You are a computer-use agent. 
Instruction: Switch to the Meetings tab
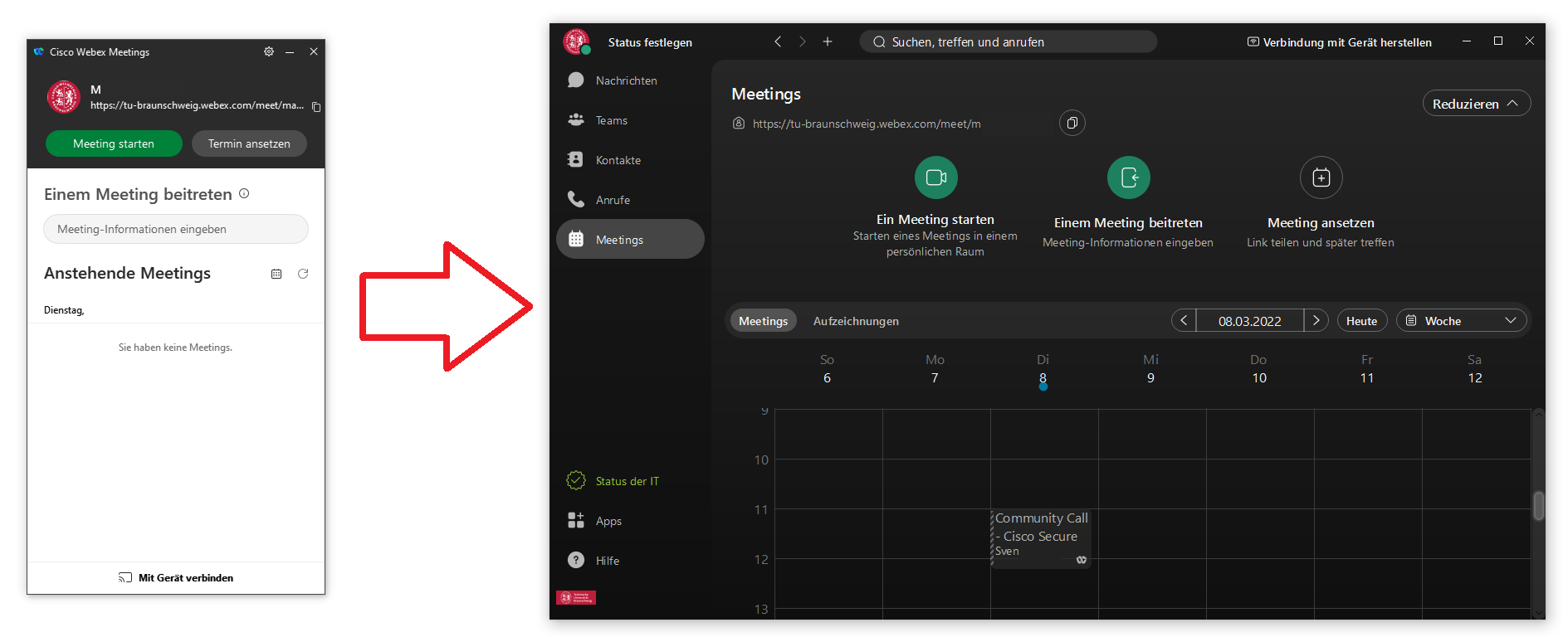(763, 321)
